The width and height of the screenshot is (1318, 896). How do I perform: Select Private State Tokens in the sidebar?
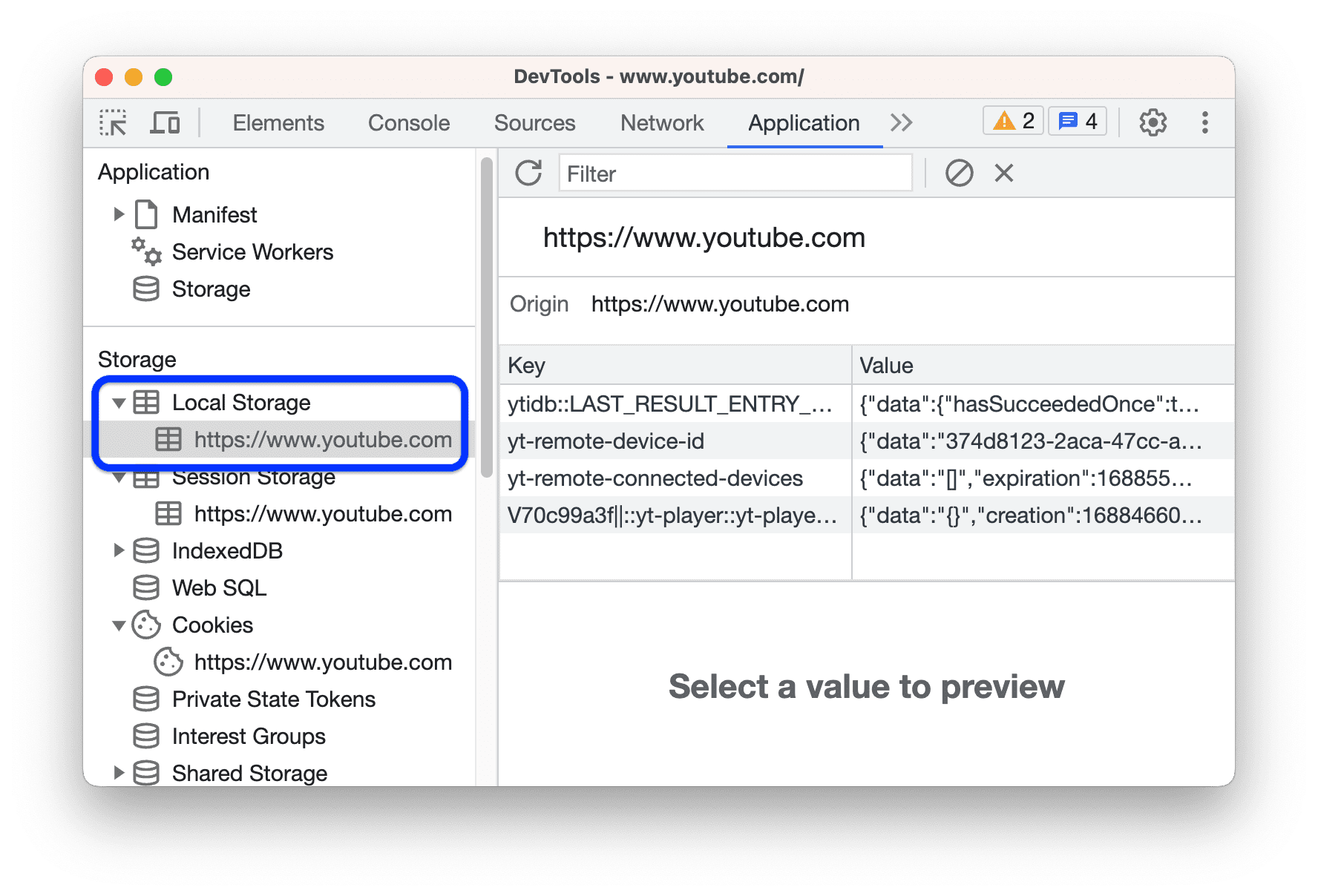[273, 699]
